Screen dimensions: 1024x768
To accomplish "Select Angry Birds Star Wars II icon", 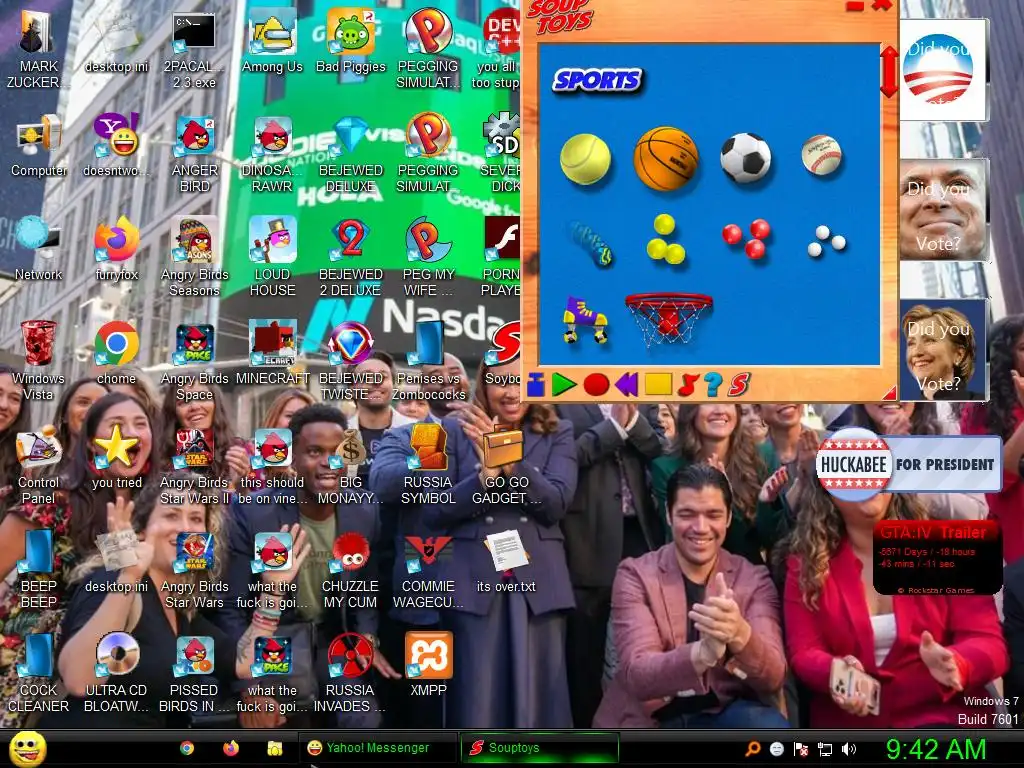I will [195, 465].
